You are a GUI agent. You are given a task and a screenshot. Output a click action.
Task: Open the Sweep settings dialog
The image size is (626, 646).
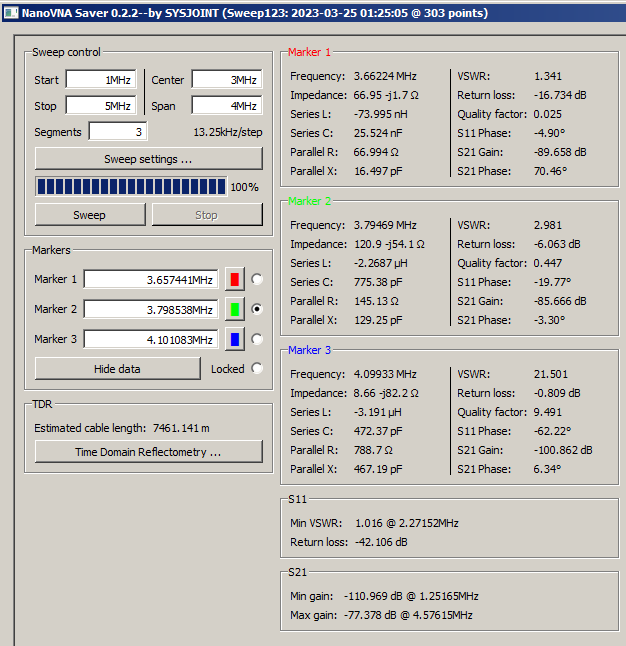[x=148, y=159]
